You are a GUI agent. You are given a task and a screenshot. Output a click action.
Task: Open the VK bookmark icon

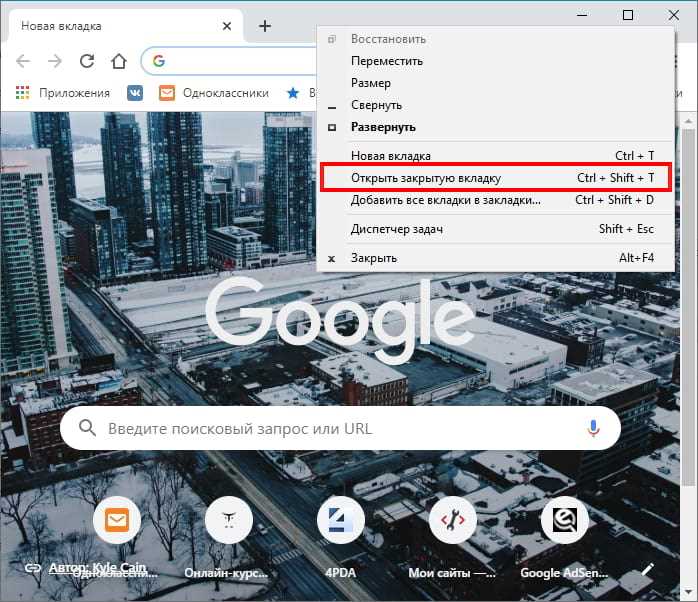click(135, 93)
